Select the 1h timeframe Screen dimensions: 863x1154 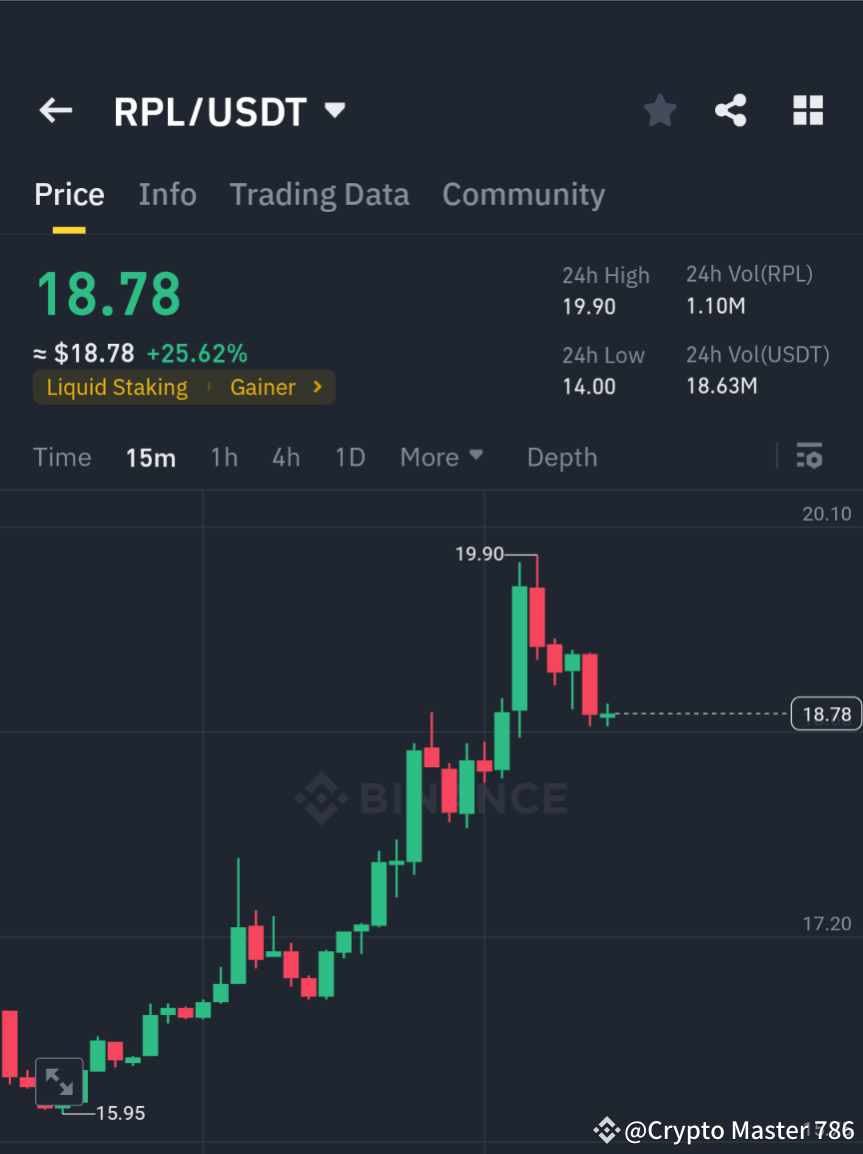(x=223, y=456)
